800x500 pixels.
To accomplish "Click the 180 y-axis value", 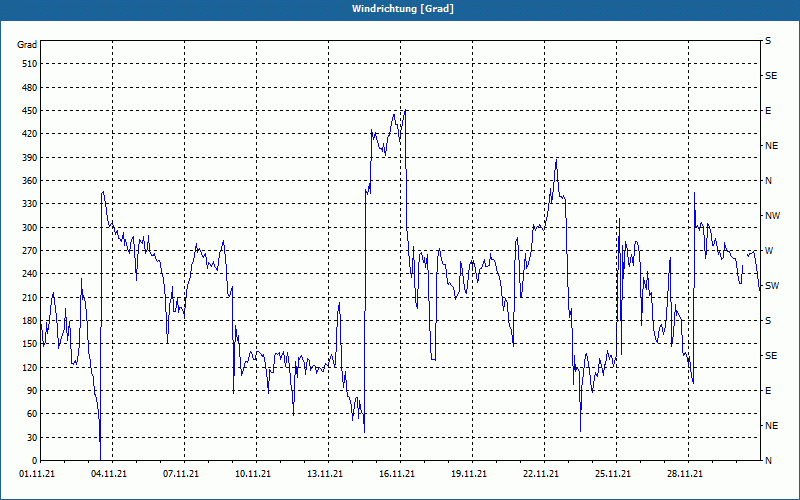I will 30,321.
